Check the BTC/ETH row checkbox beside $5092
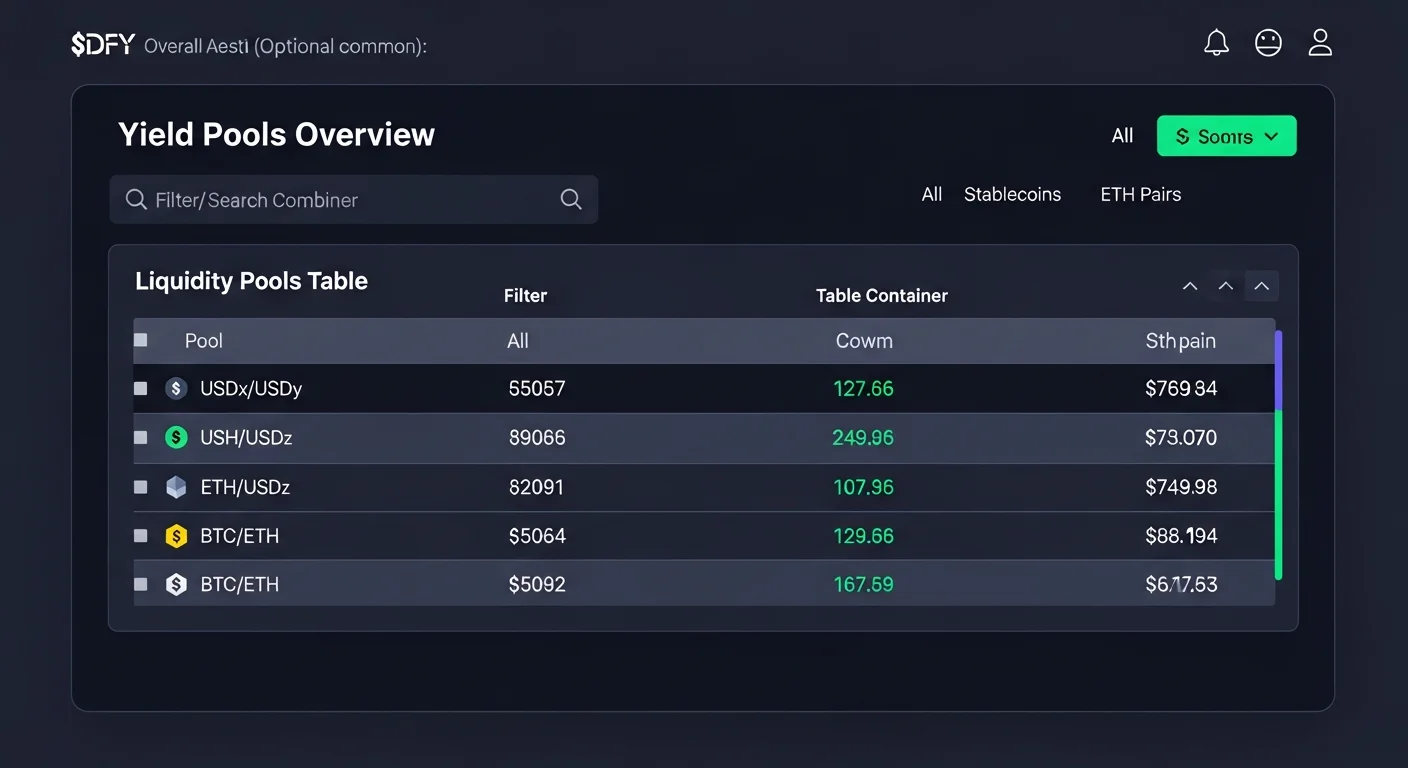 pyautogui.click(x=141, y=584)
